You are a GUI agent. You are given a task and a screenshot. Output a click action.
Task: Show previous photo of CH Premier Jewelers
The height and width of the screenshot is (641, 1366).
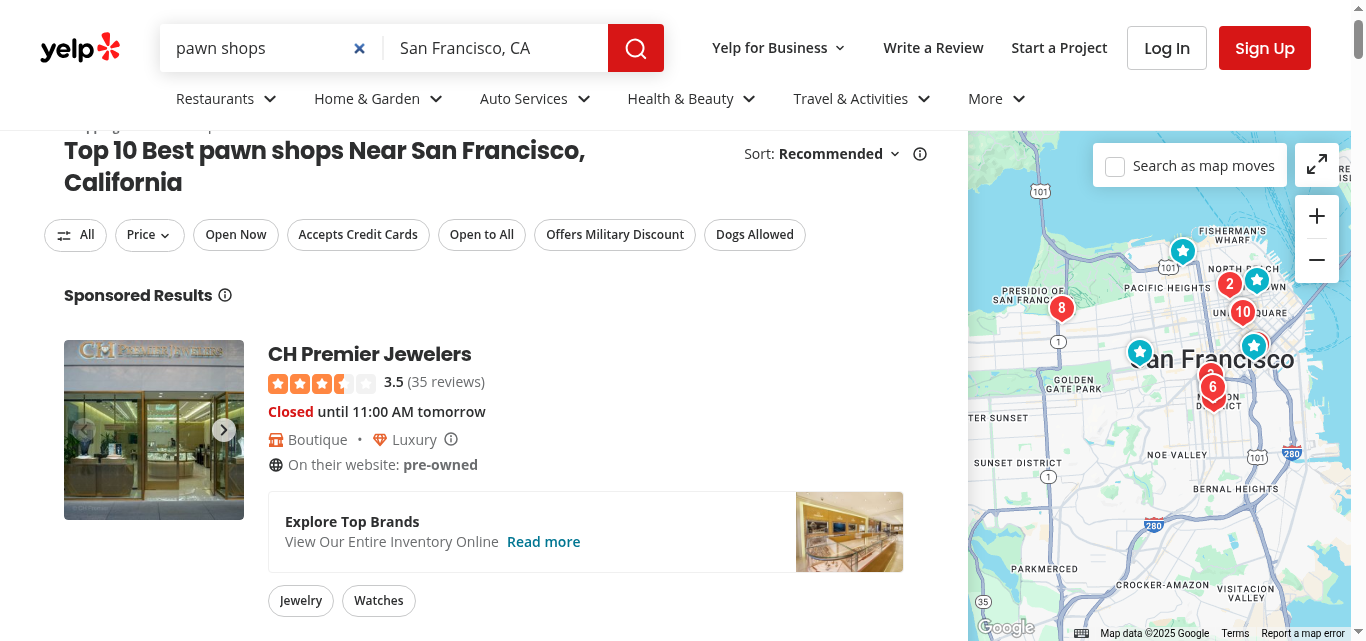(x=84, y=430)
